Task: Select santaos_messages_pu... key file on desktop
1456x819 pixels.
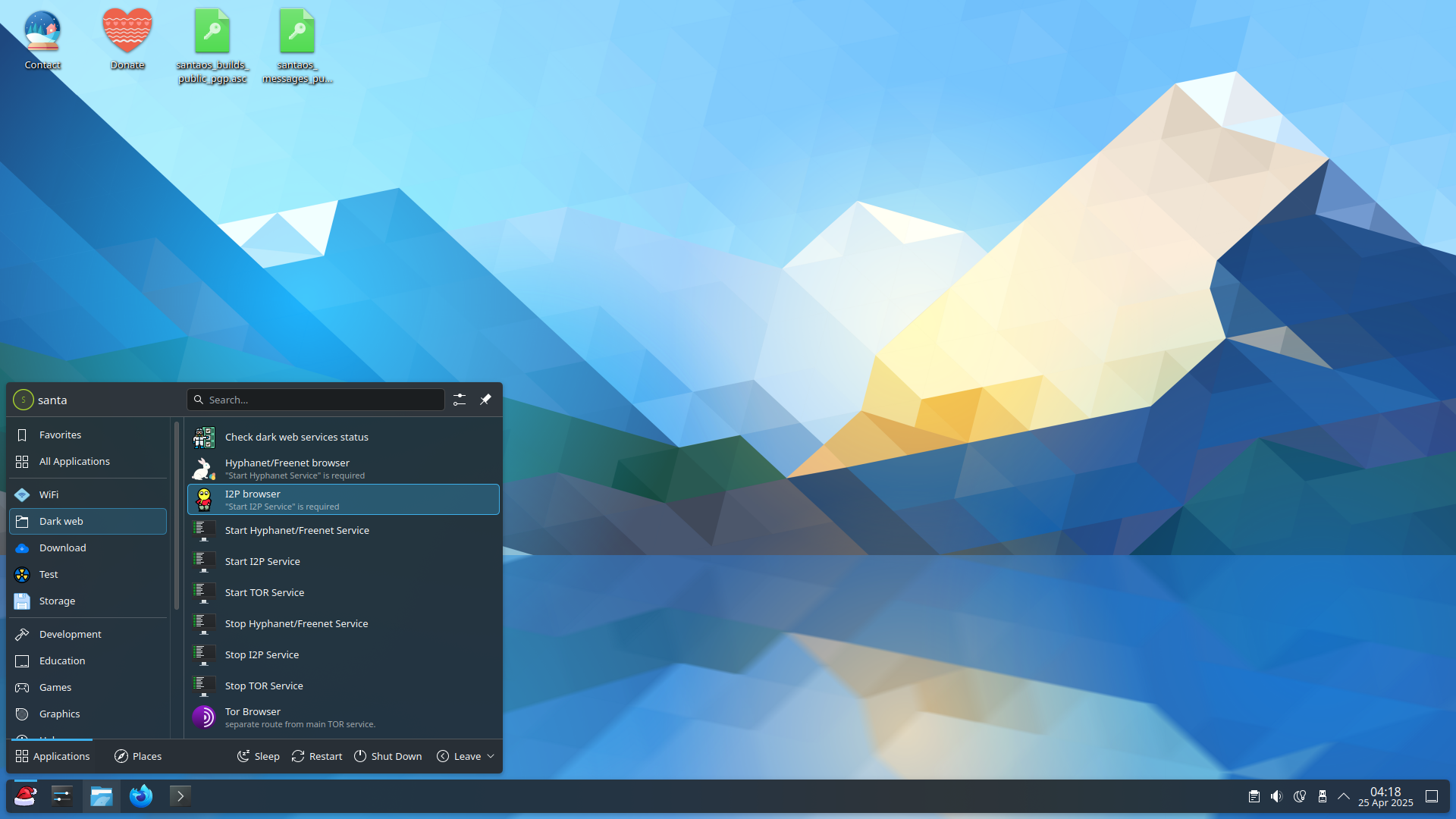Action: click(297, 46)
